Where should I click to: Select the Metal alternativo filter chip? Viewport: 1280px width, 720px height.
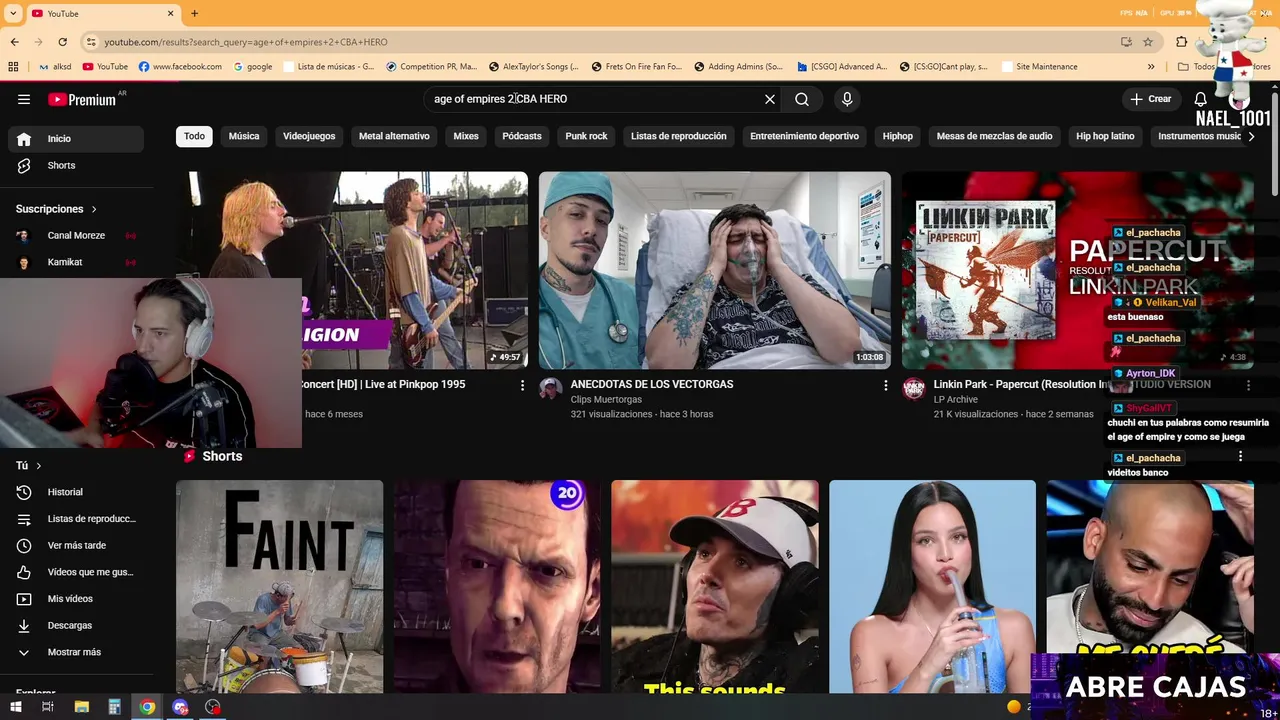(x=394, y=136)
